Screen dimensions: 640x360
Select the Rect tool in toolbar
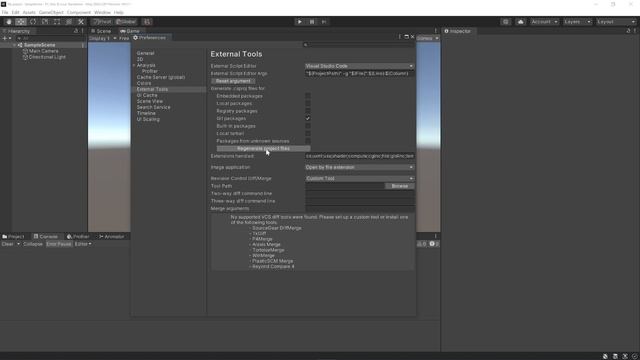point(57,22)
